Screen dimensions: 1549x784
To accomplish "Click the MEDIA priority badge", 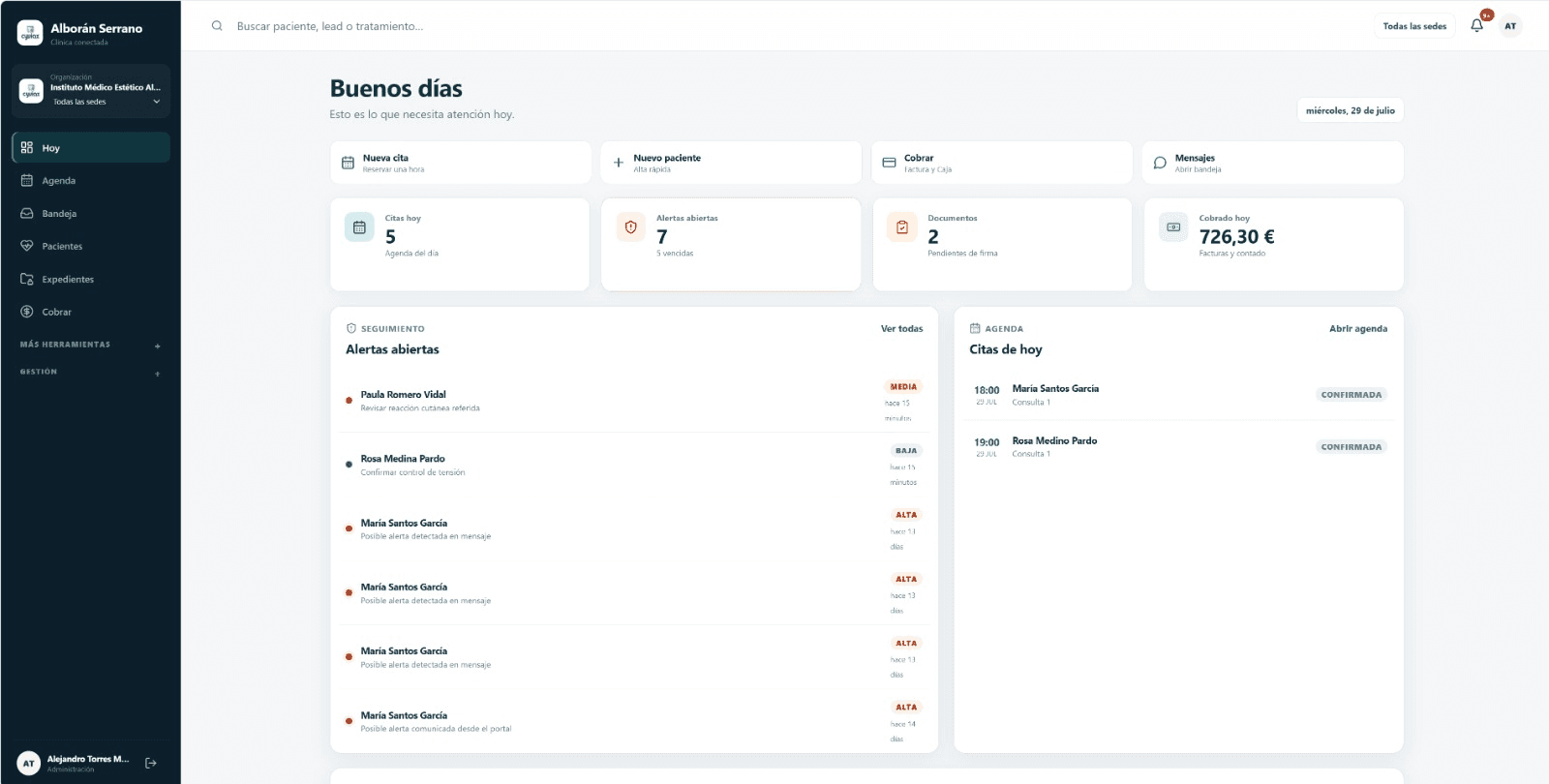I will (903, 387).
